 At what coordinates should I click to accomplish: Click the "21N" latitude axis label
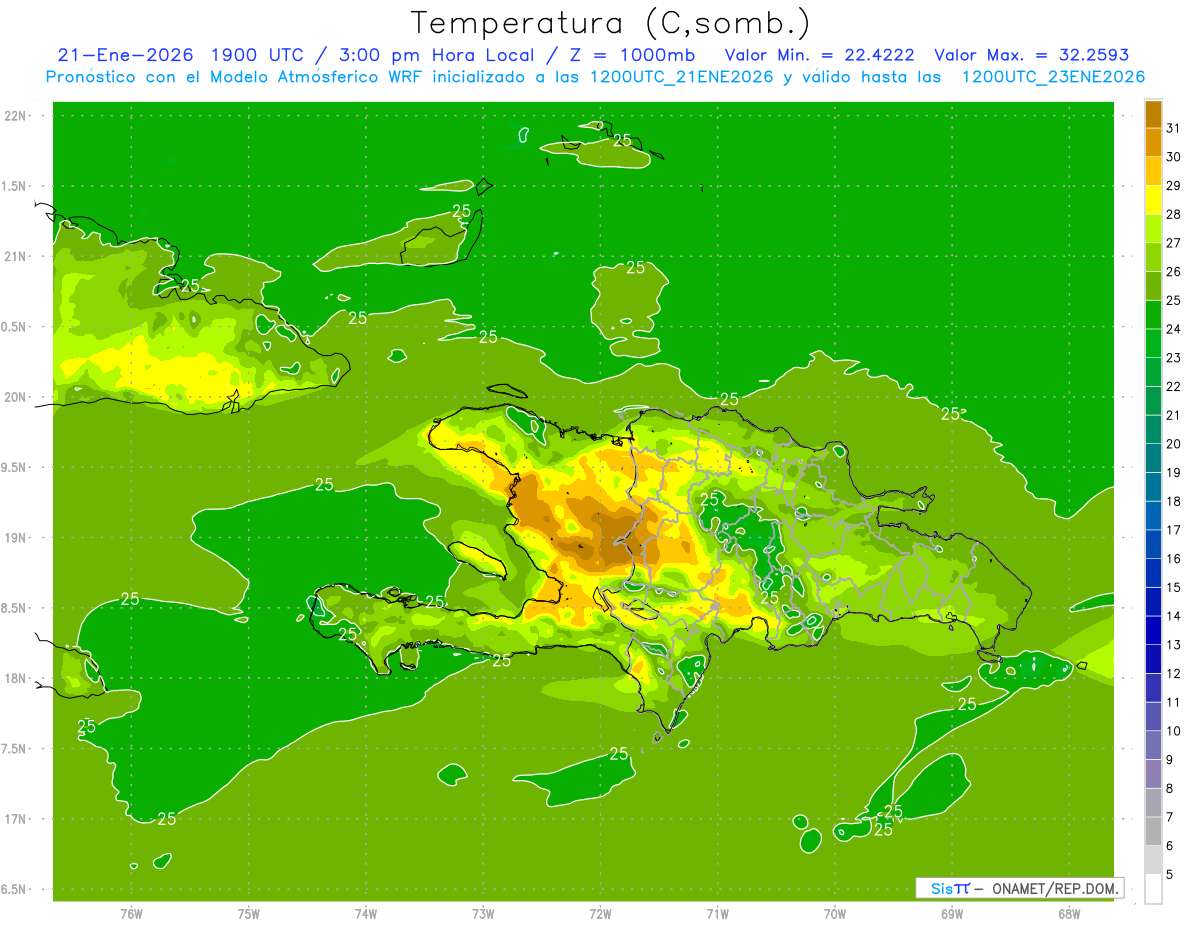(14, 256)
